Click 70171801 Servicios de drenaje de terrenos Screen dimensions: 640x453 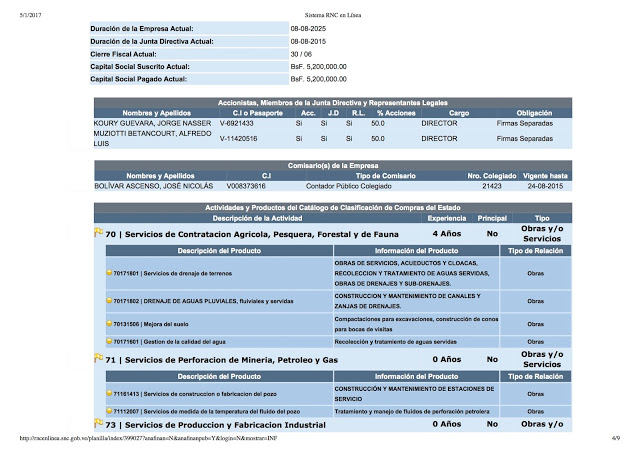[172, 273]
